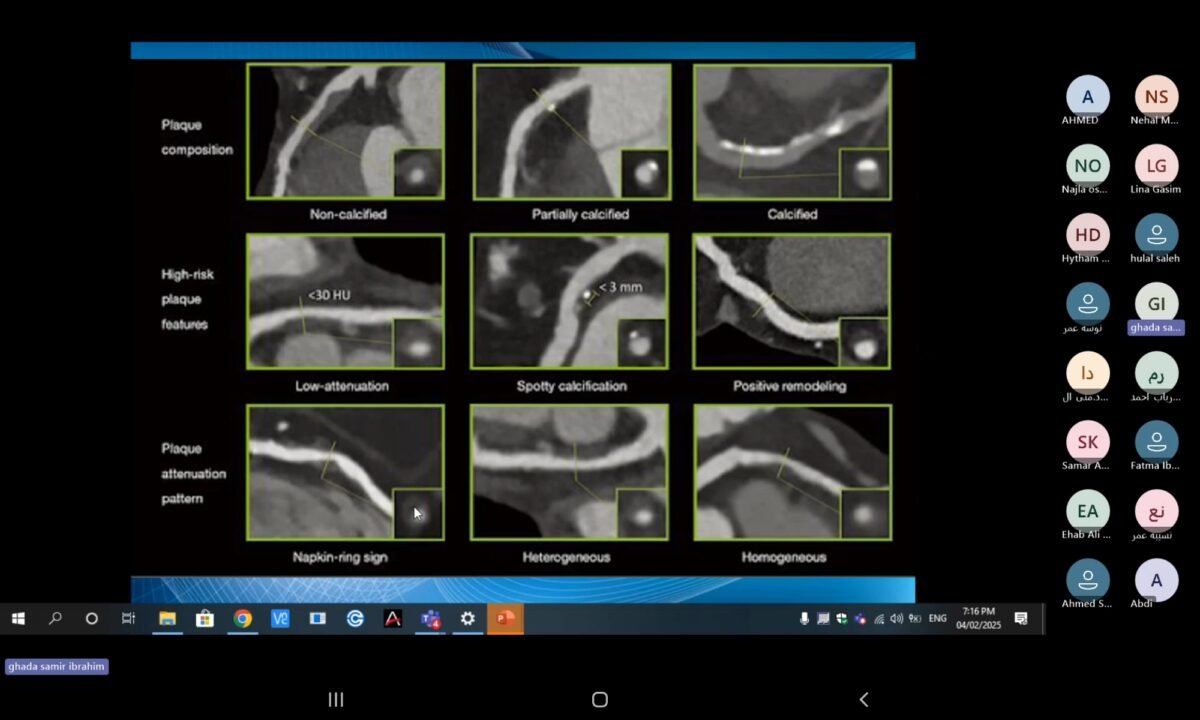Open the notification center icon
The height and width of the screenshot is (720, 1200).
tap(1021, 619)
